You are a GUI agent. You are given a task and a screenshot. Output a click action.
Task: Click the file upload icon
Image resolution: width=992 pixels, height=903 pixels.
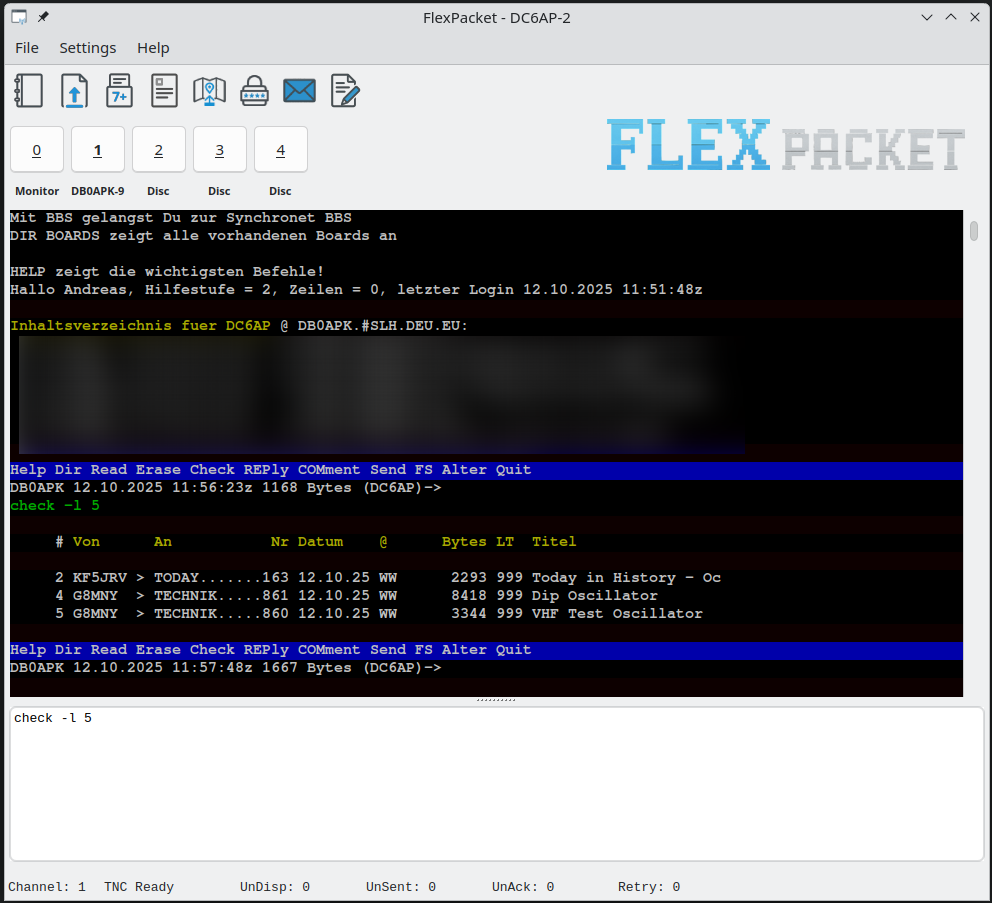tap(75, 91)
